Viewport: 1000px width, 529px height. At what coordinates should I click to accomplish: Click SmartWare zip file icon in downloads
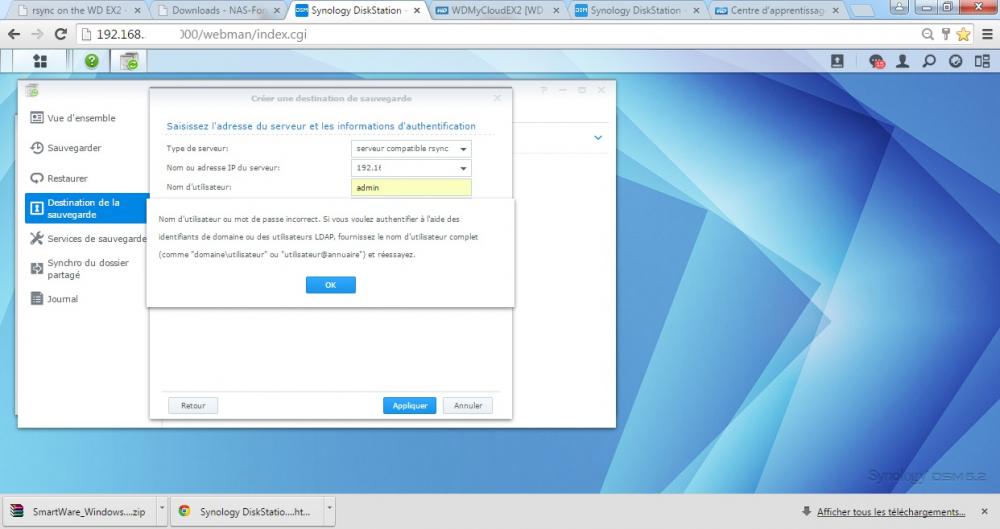[x=17, y=511]
